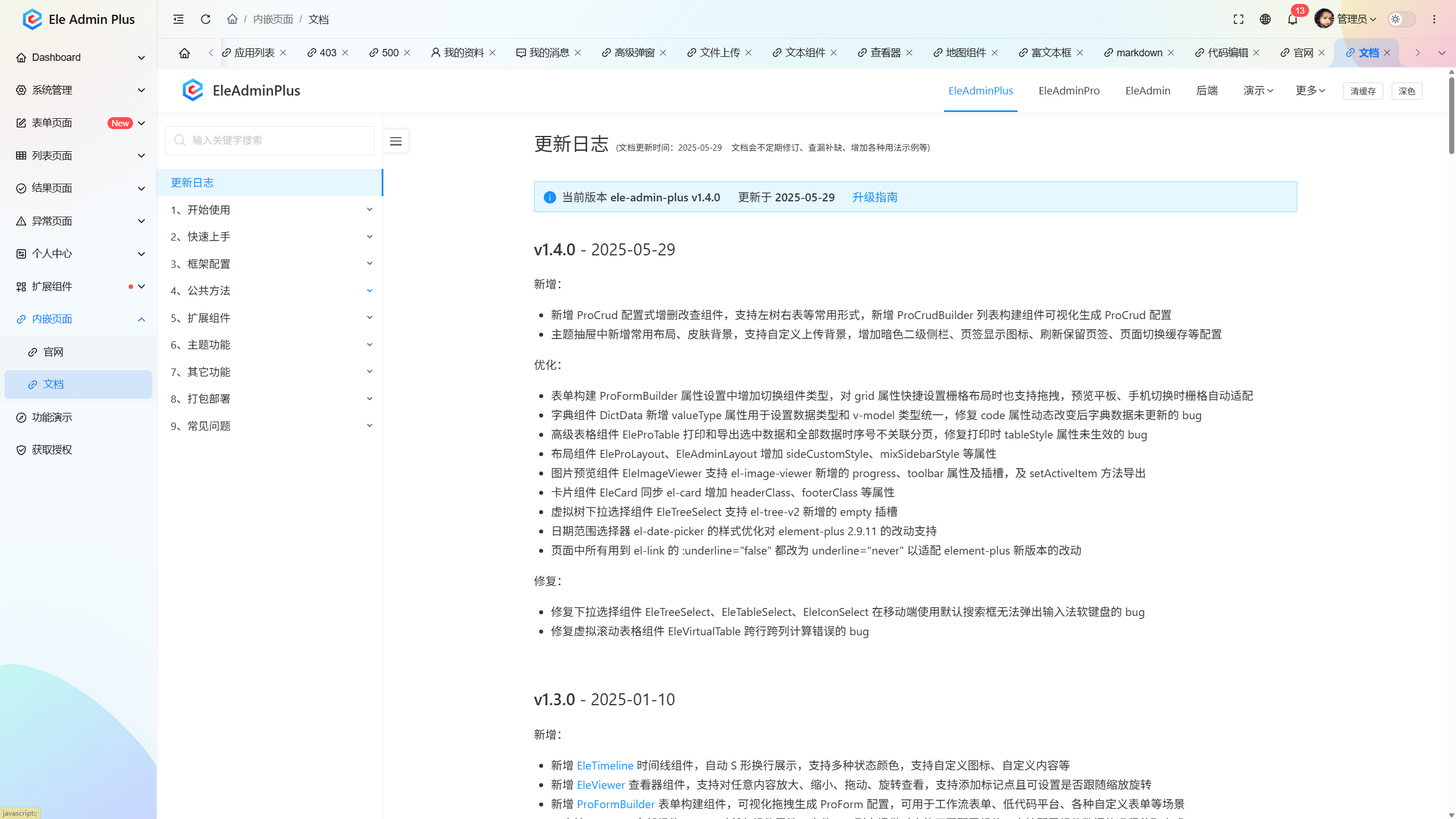
Task: Select EleAdminPro in docs navigation
Action: click(x=1069, y=90)
